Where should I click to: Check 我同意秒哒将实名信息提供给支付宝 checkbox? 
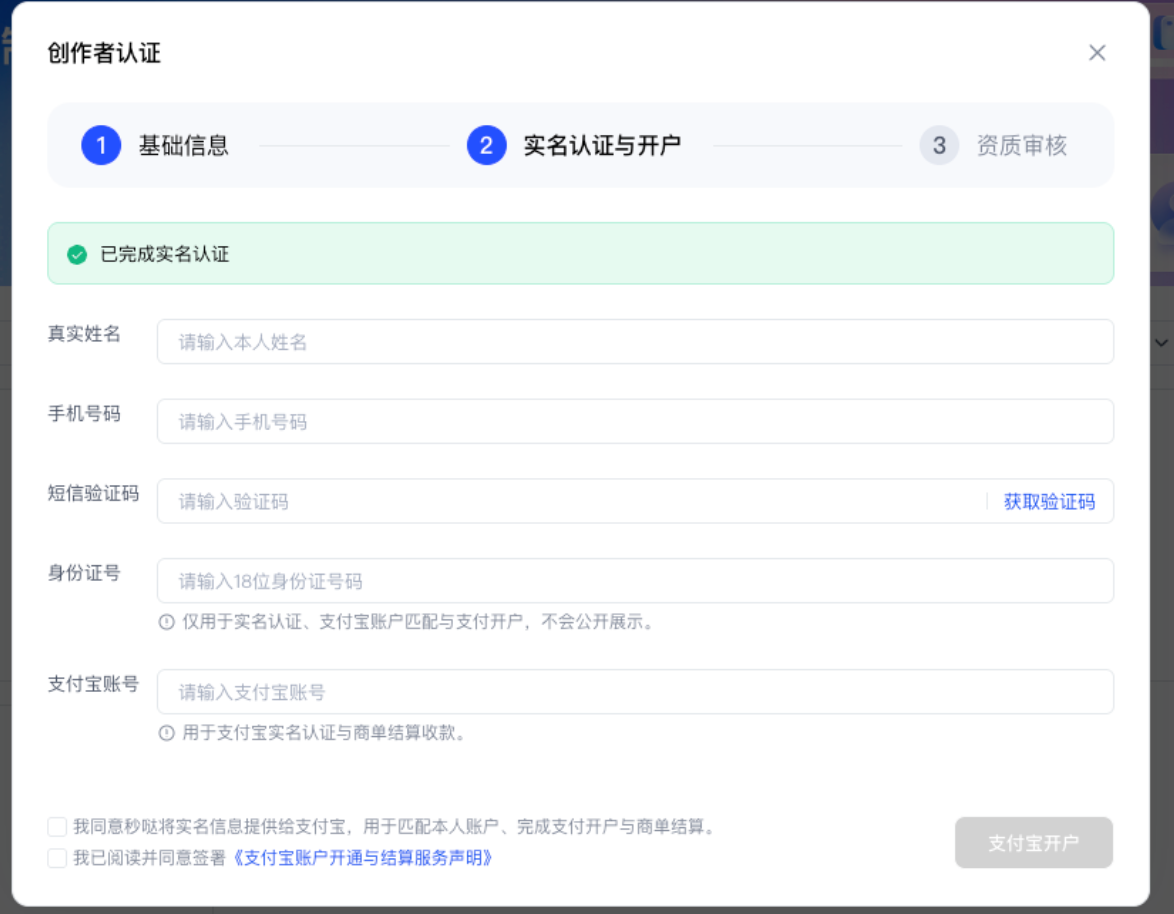click(57, 826)
